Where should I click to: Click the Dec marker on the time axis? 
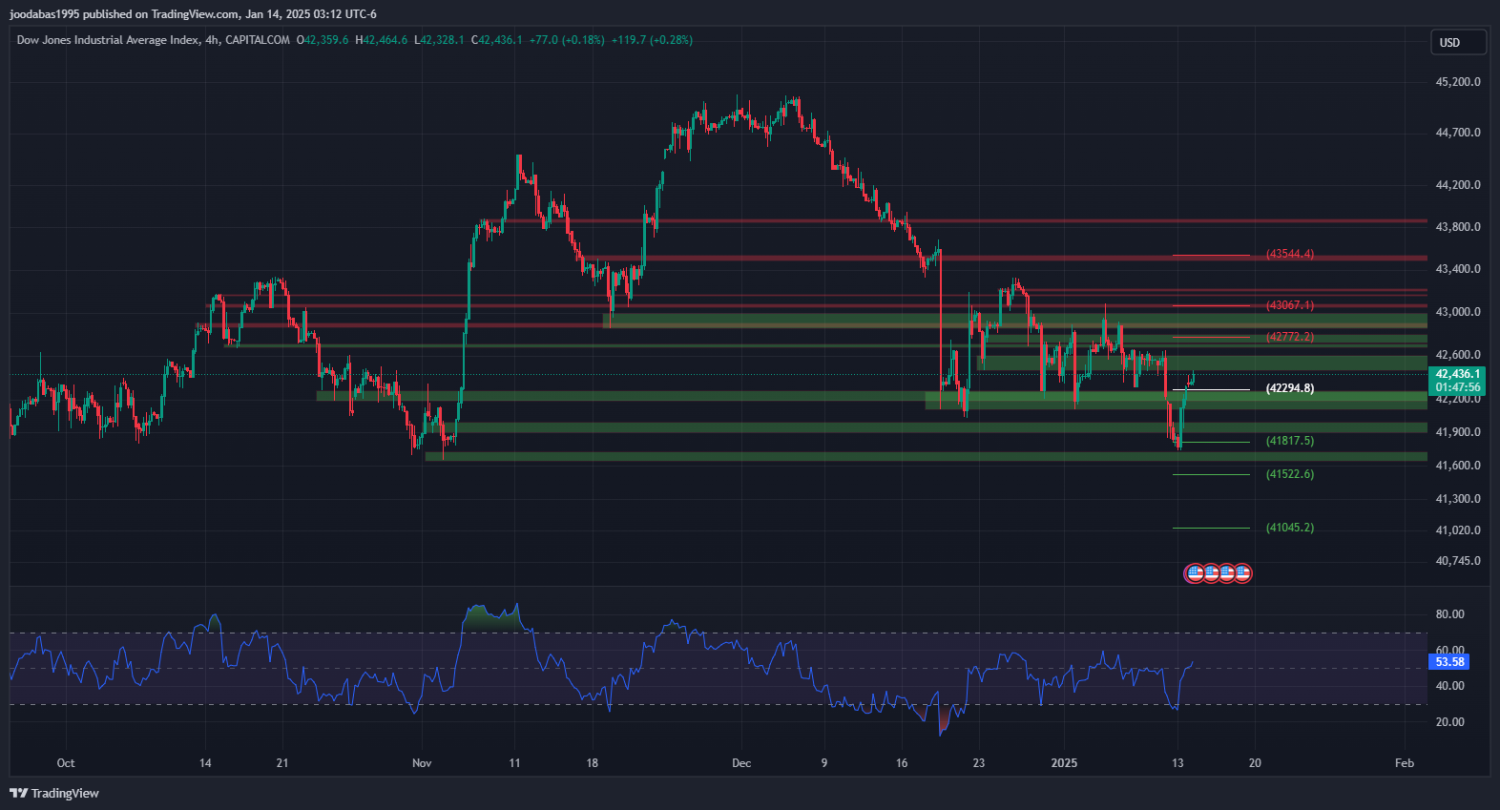pos(740,762)
